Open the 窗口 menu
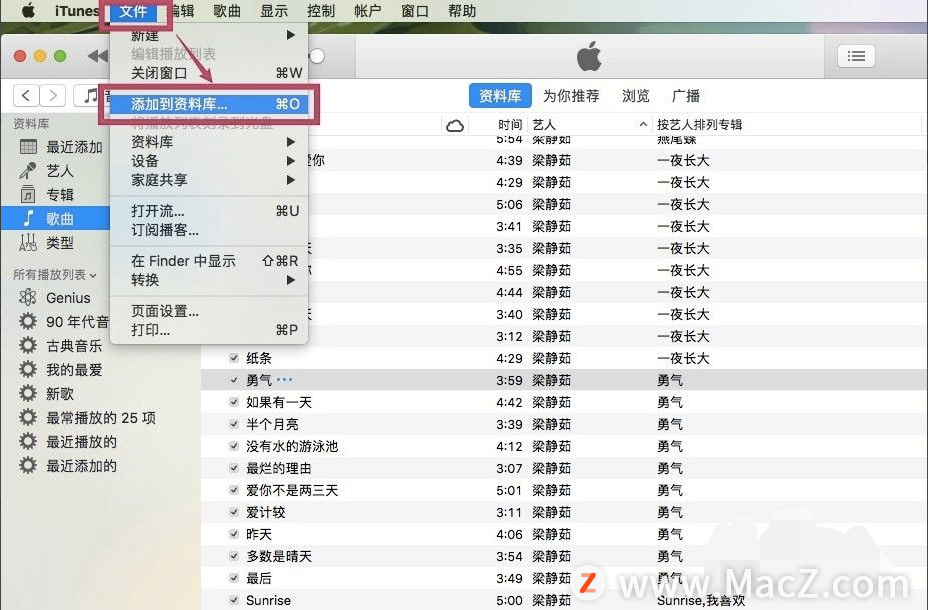The height and width of the screenshot is (610, 928). click(414, 11)
